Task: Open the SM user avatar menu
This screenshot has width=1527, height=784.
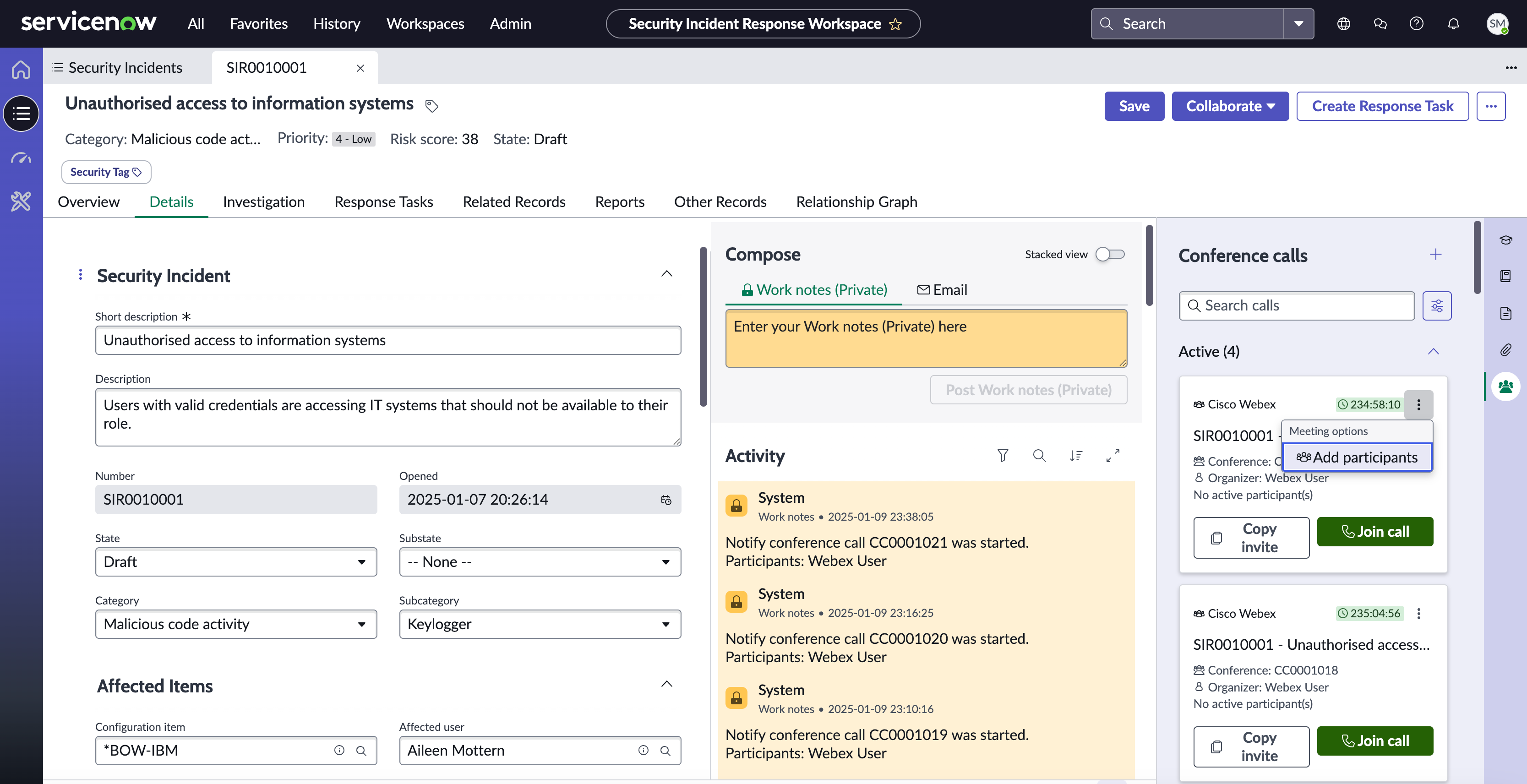Action: 1497,24
